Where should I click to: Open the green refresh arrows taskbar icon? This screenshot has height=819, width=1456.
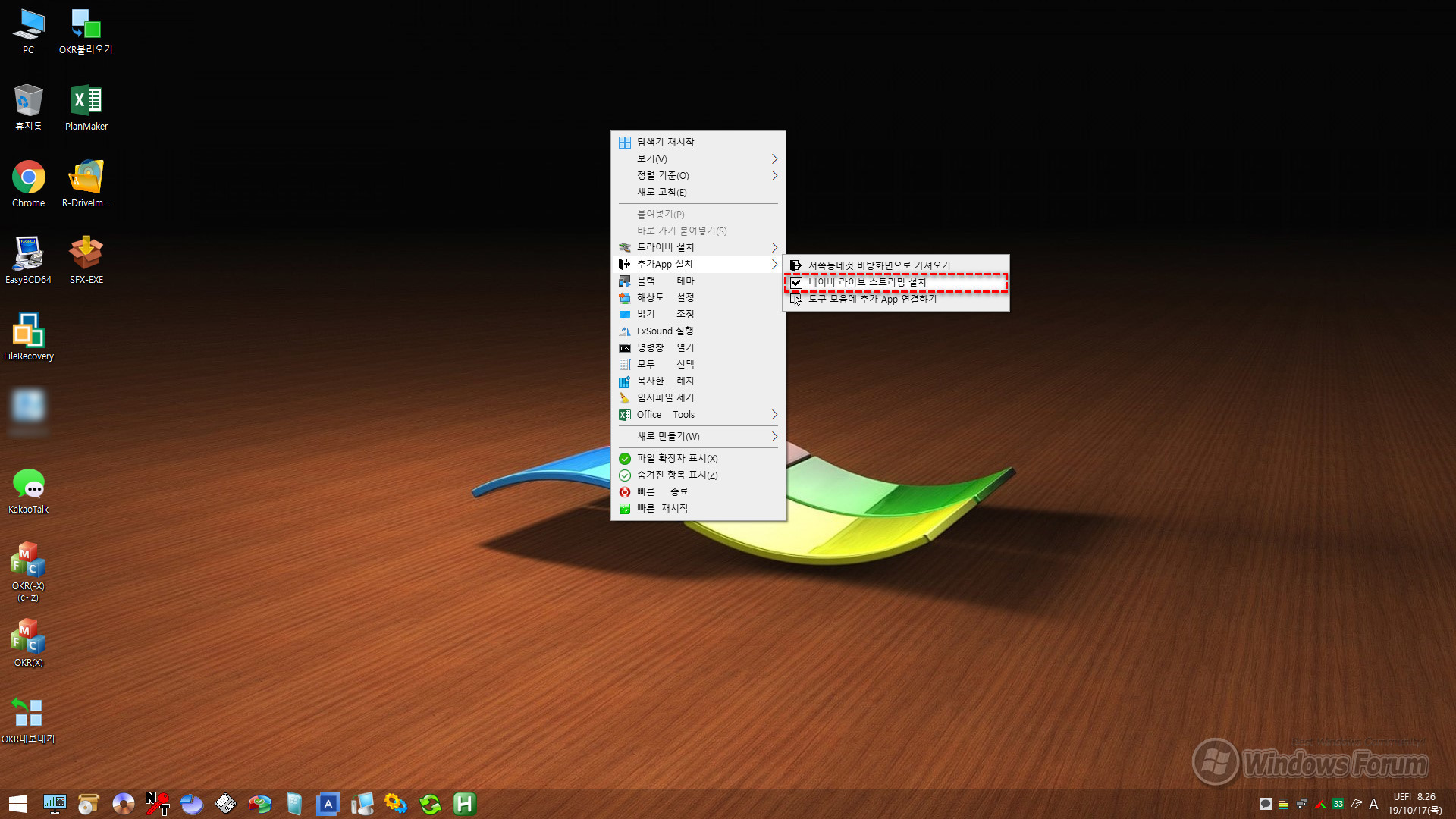[x=430, y=804]
